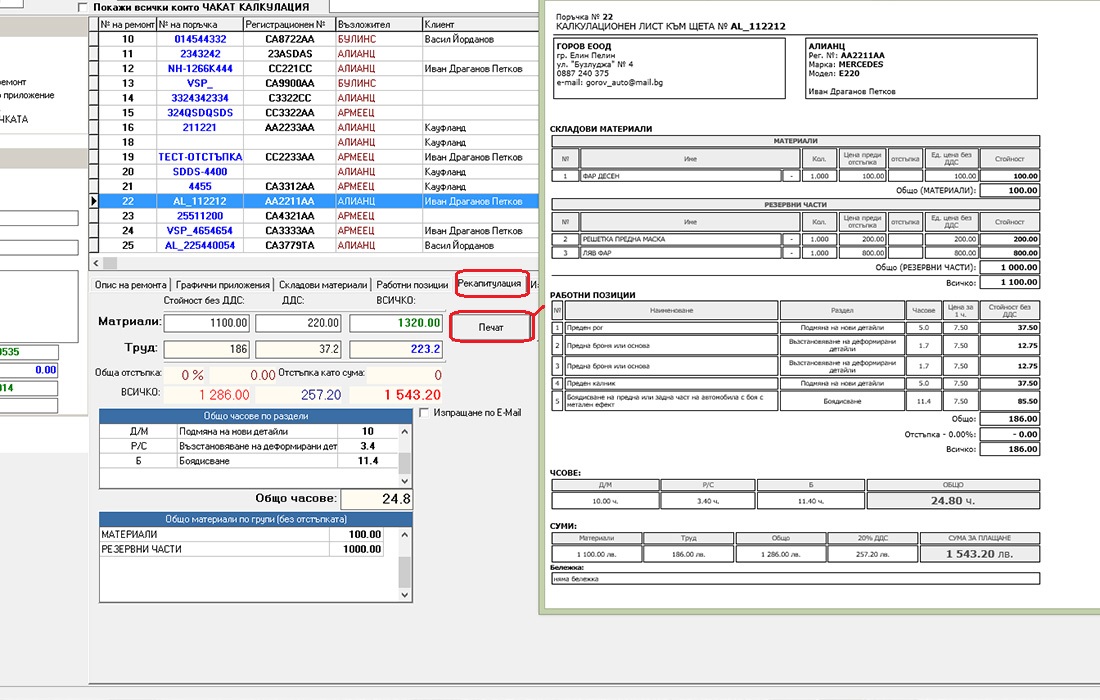Click the Труд value field 186
1100x700 pixels.
pyautogui.click(x=207, y=349)
